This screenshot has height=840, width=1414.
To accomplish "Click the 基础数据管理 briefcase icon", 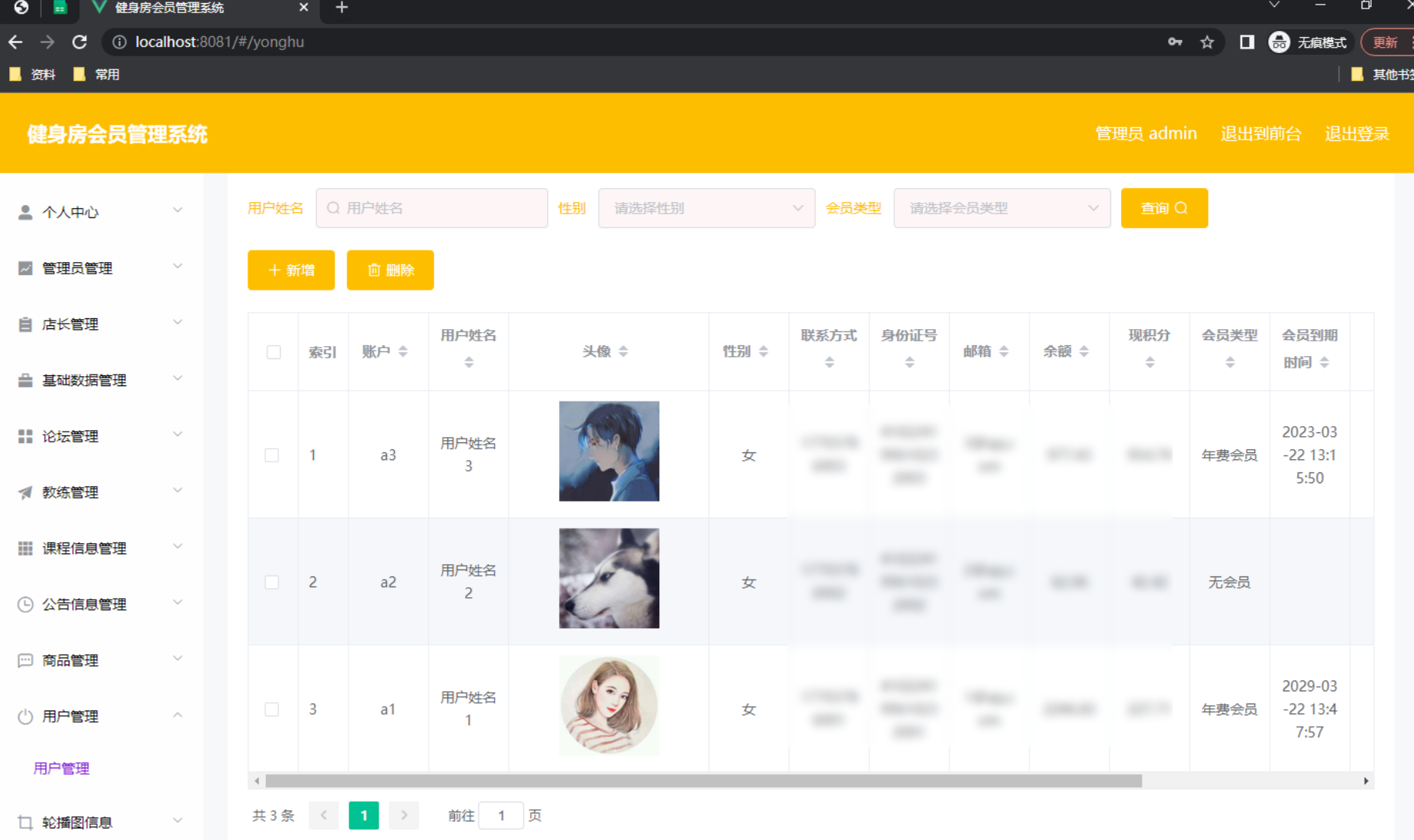I will 25,380.
